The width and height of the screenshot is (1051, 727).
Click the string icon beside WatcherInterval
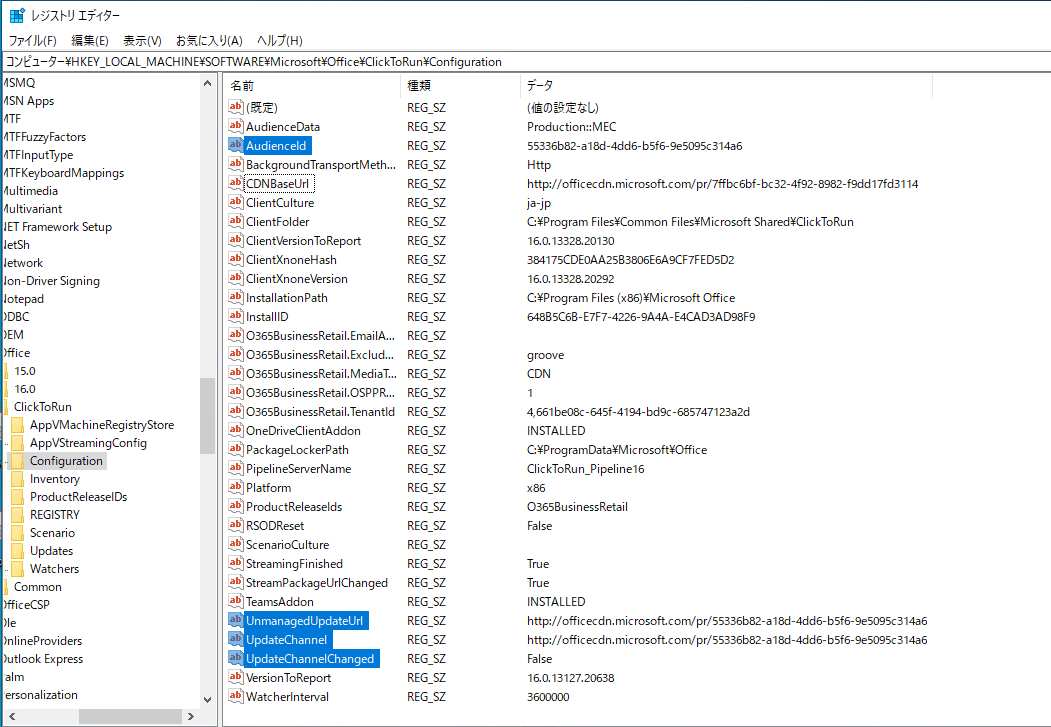coord(235,696)
